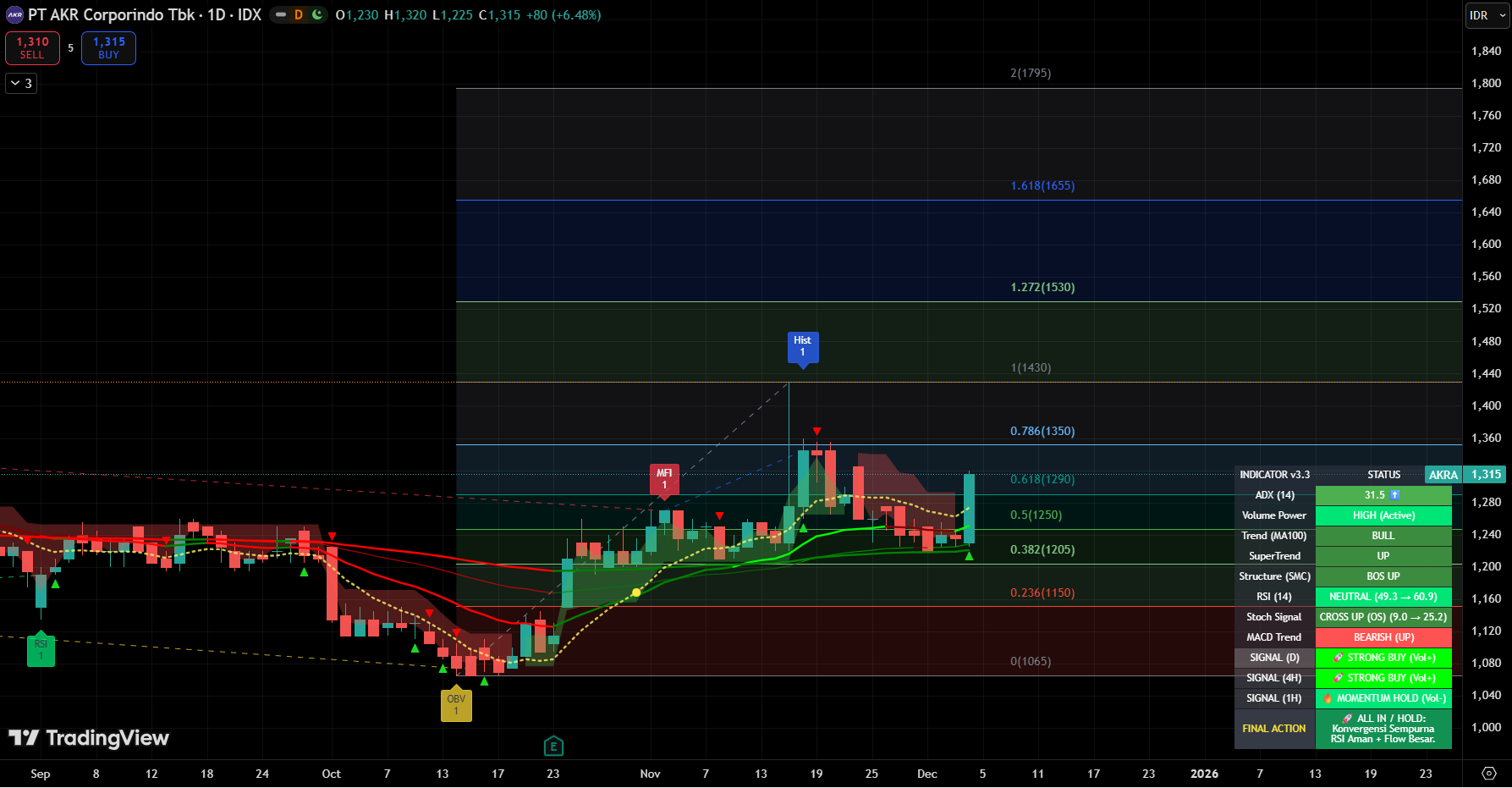
Task: Click the green crescent moon session icon
Action: coord(317,15)
